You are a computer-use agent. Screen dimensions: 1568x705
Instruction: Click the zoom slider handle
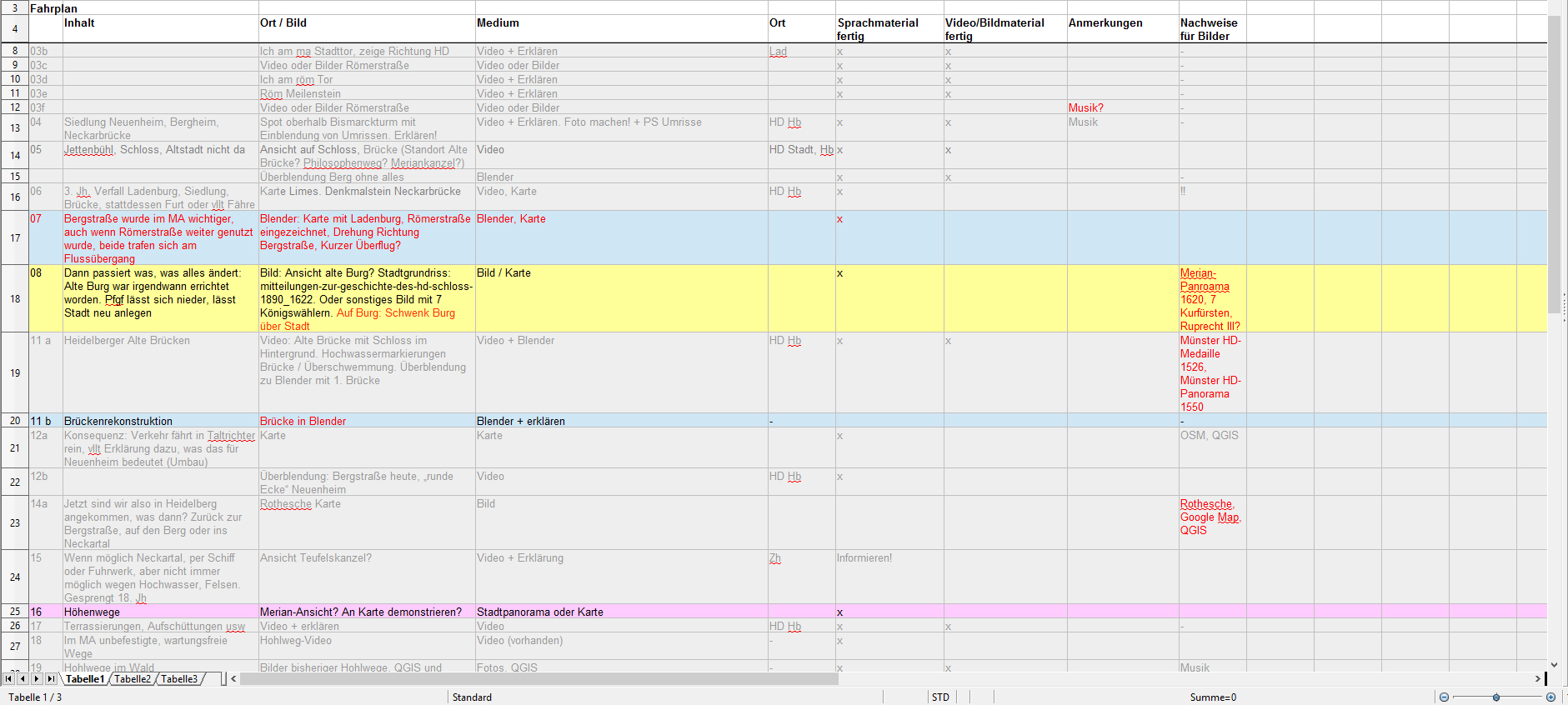point(1496,697)
